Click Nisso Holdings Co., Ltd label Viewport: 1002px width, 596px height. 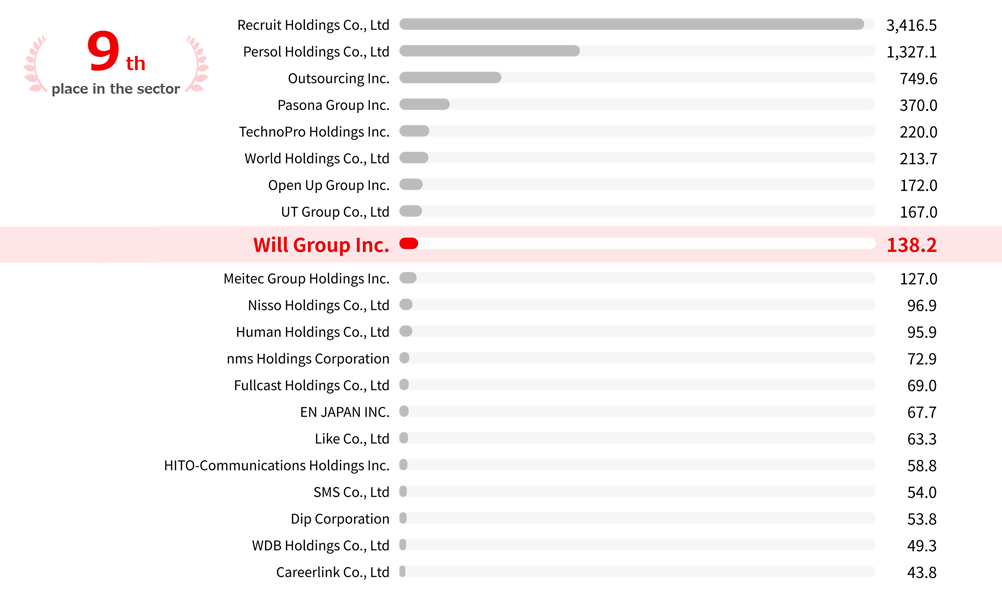pos(319,305)
